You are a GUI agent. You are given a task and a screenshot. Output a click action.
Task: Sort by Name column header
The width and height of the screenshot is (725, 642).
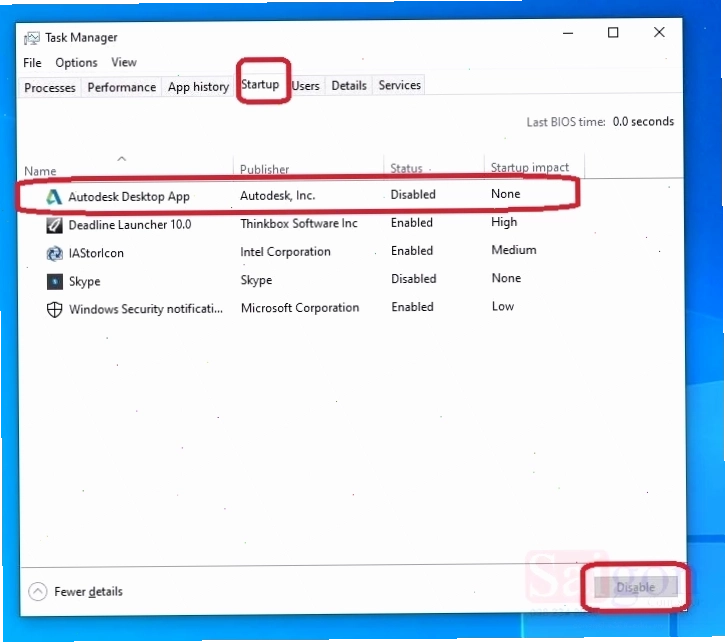click(x=40, y=171)
